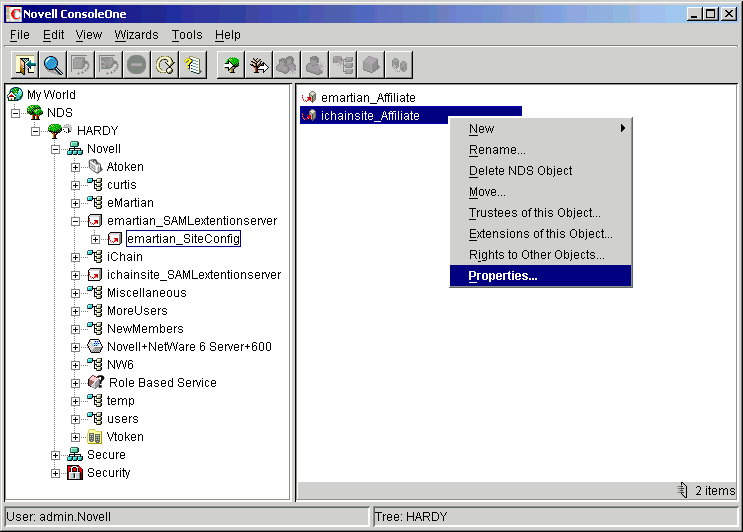Click the bare tree arrow toolbar icon
The image size is (743, 532).
click(x=259, y=65)
